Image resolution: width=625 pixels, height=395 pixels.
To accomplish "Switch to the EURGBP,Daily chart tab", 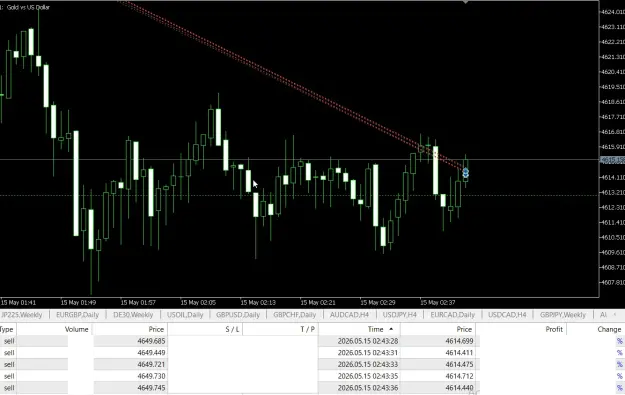I will pyautogui.click(x=77, y=315).
